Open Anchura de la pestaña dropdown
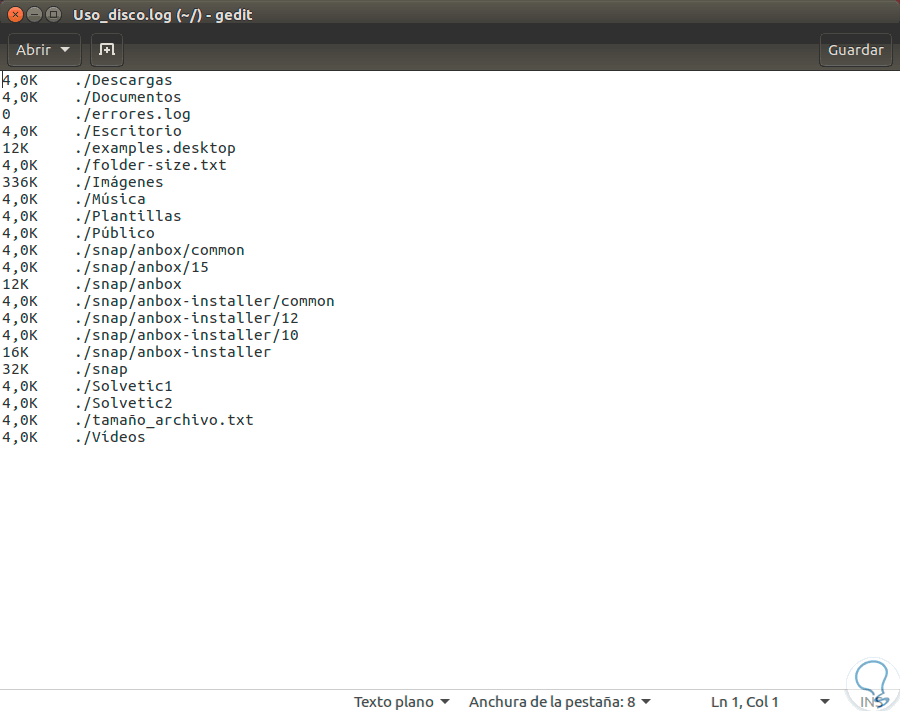Viewport: 900px width, 711px height. coord(560,702)
